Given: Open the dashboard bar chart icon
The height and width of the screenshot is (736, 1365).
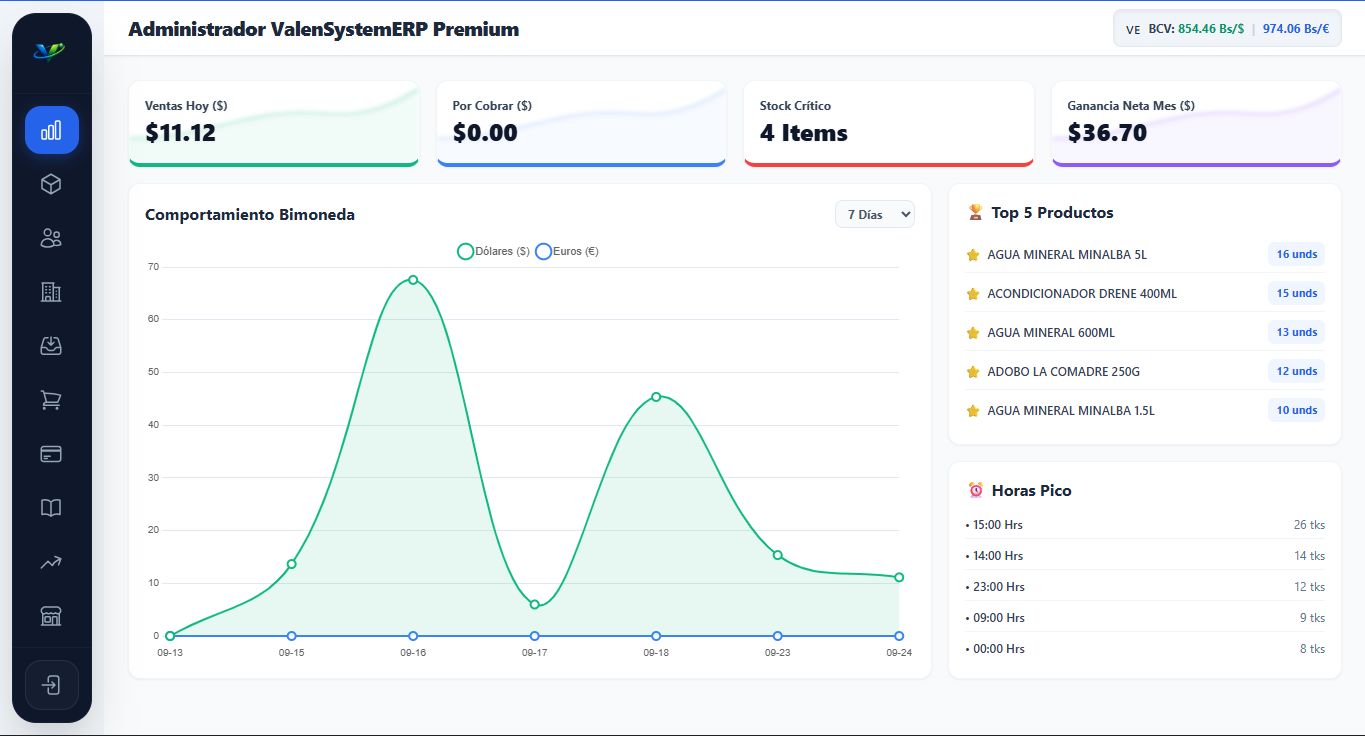Looking at the screenshot, I should click(51, 130).
